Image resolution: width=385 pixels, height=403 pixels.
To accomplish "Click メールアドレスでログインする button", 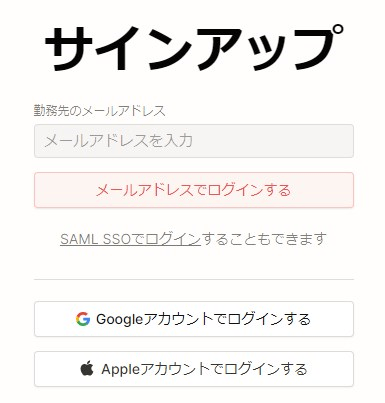I will [x=194, y=190].
